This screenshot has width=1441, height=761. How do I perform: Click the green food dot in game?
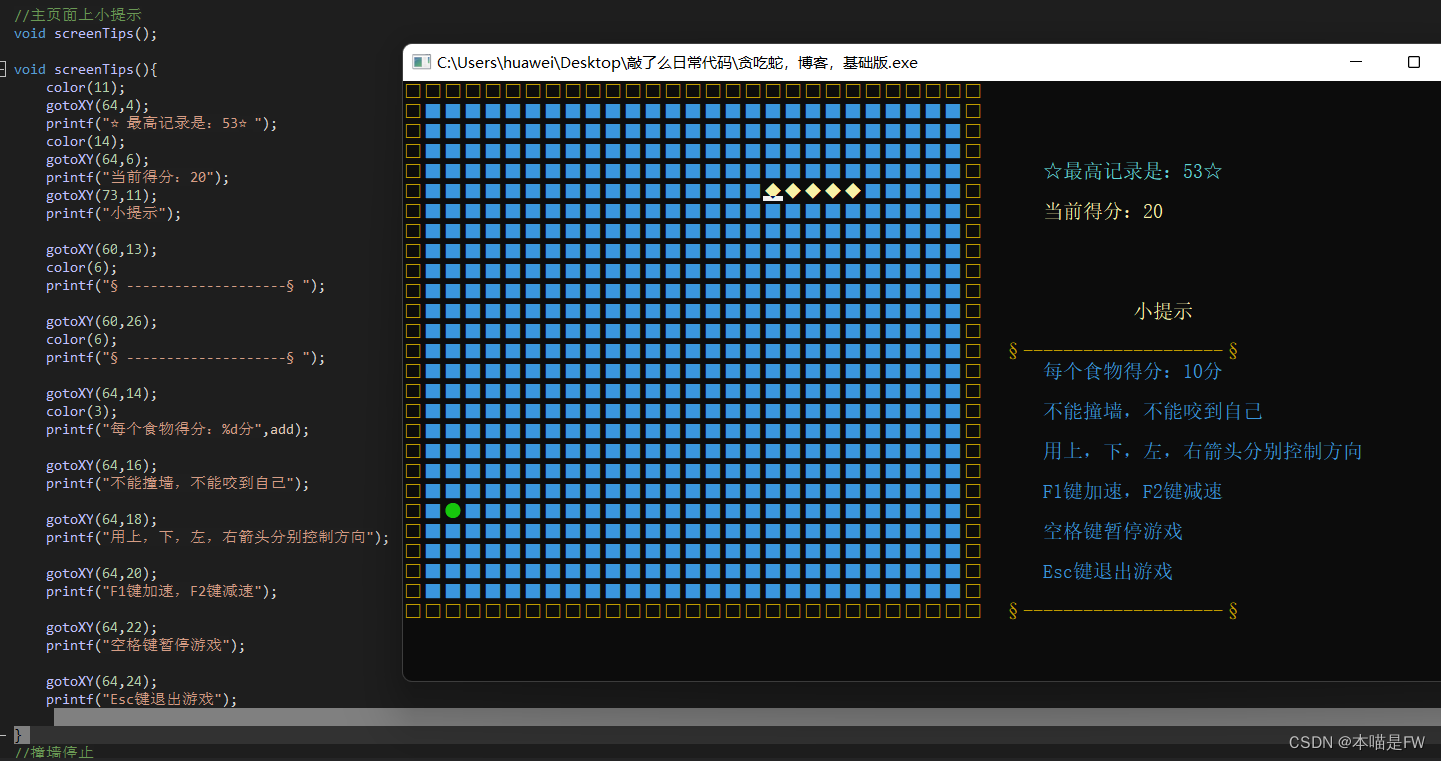coord(453,511)
